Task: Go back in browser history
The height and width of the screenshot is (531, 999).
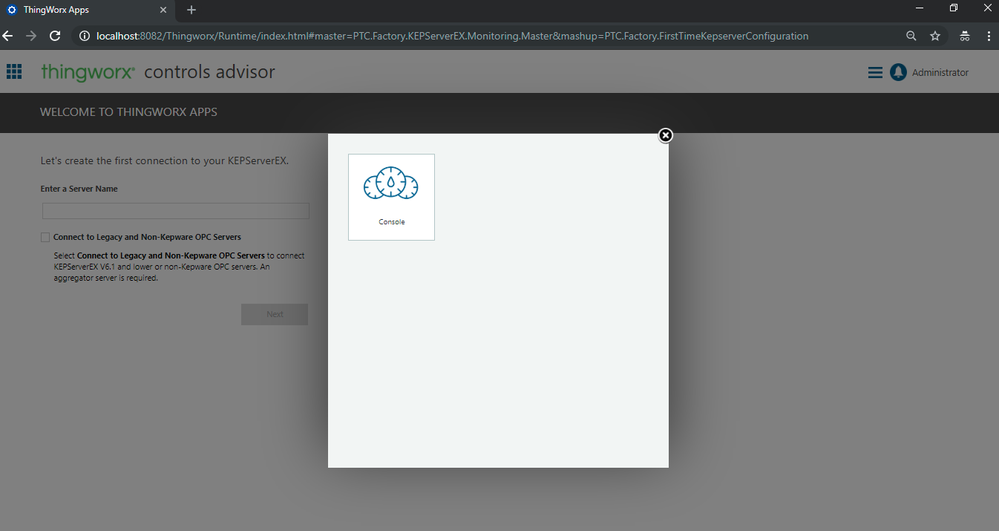Action: tap(8, 36)
